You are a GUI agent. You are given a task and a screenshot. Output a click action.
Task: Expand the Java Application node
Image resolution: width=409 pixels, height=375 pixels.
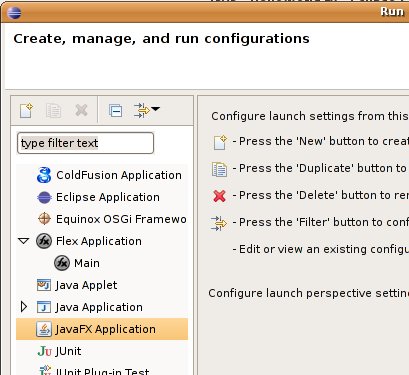pyautogui.click(x=24, y=307)
